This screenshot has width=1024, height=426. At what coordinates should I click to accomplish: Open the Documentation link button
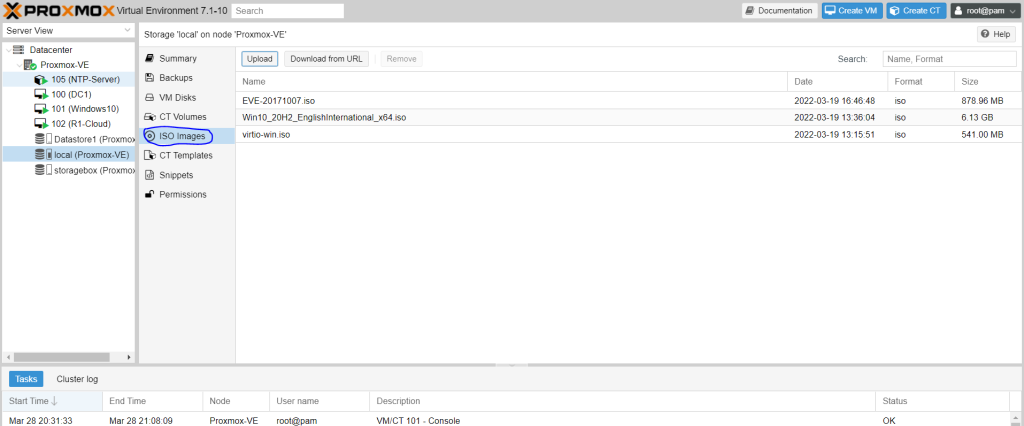click(x=780, y=10)
